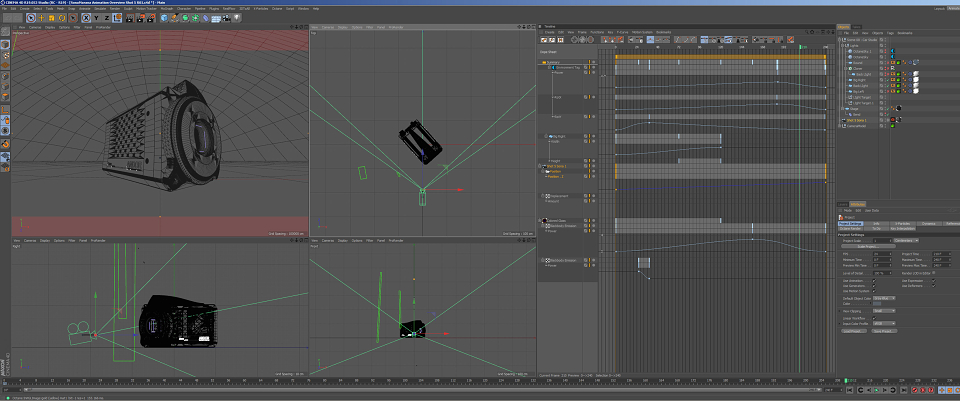This screenshot has width=960, height=401.
Task: Open the Centimeters unit dropdown
Action: pos(906,241)
